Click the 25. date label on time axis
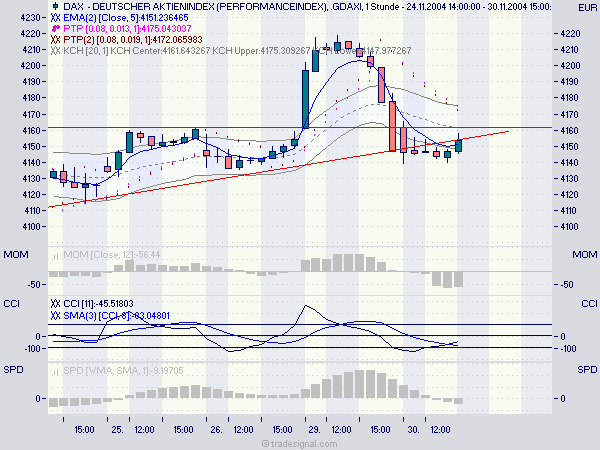 tap(117, 430)
